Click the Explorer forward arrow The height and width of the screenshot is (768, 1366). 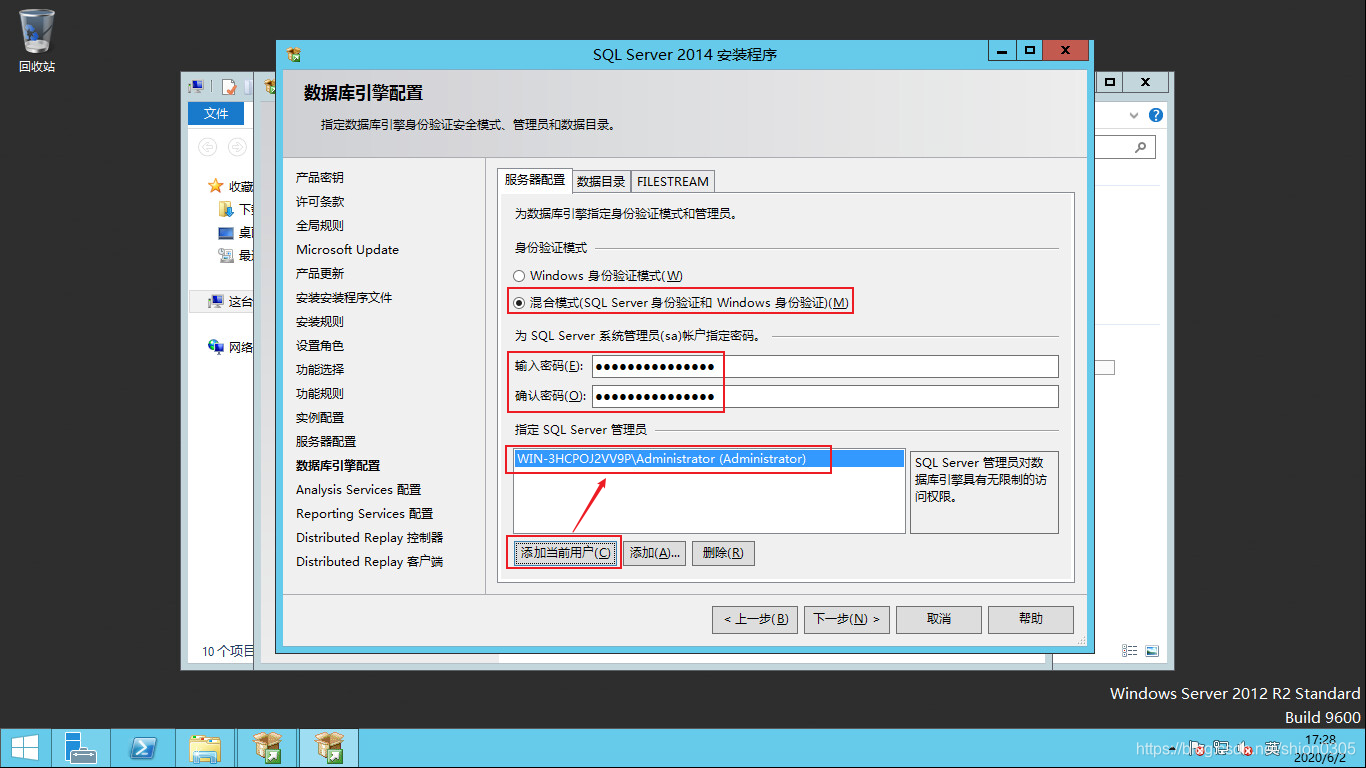[x=237, y=147]
